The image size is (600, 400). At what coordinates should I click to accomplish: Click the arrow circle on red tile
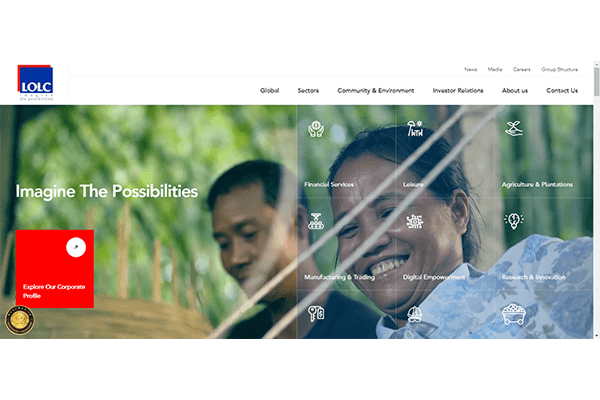pos(76,247)
